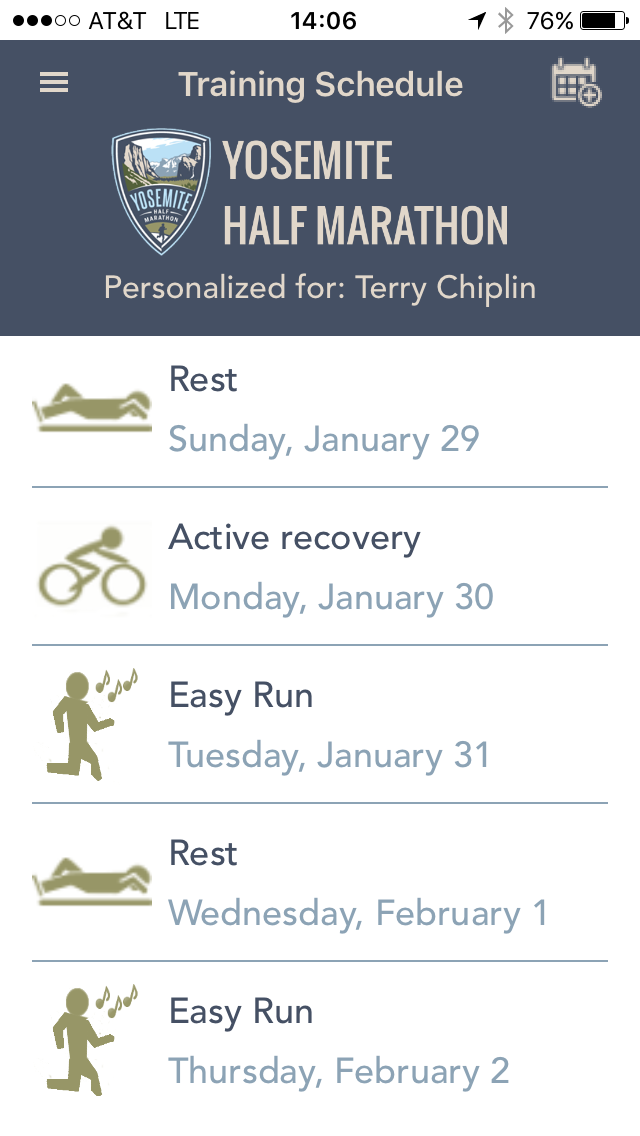Tap the runner icon for Thursday's Easy Run
Viewport: 640px width, 1136px height.
click(92, 1040)
